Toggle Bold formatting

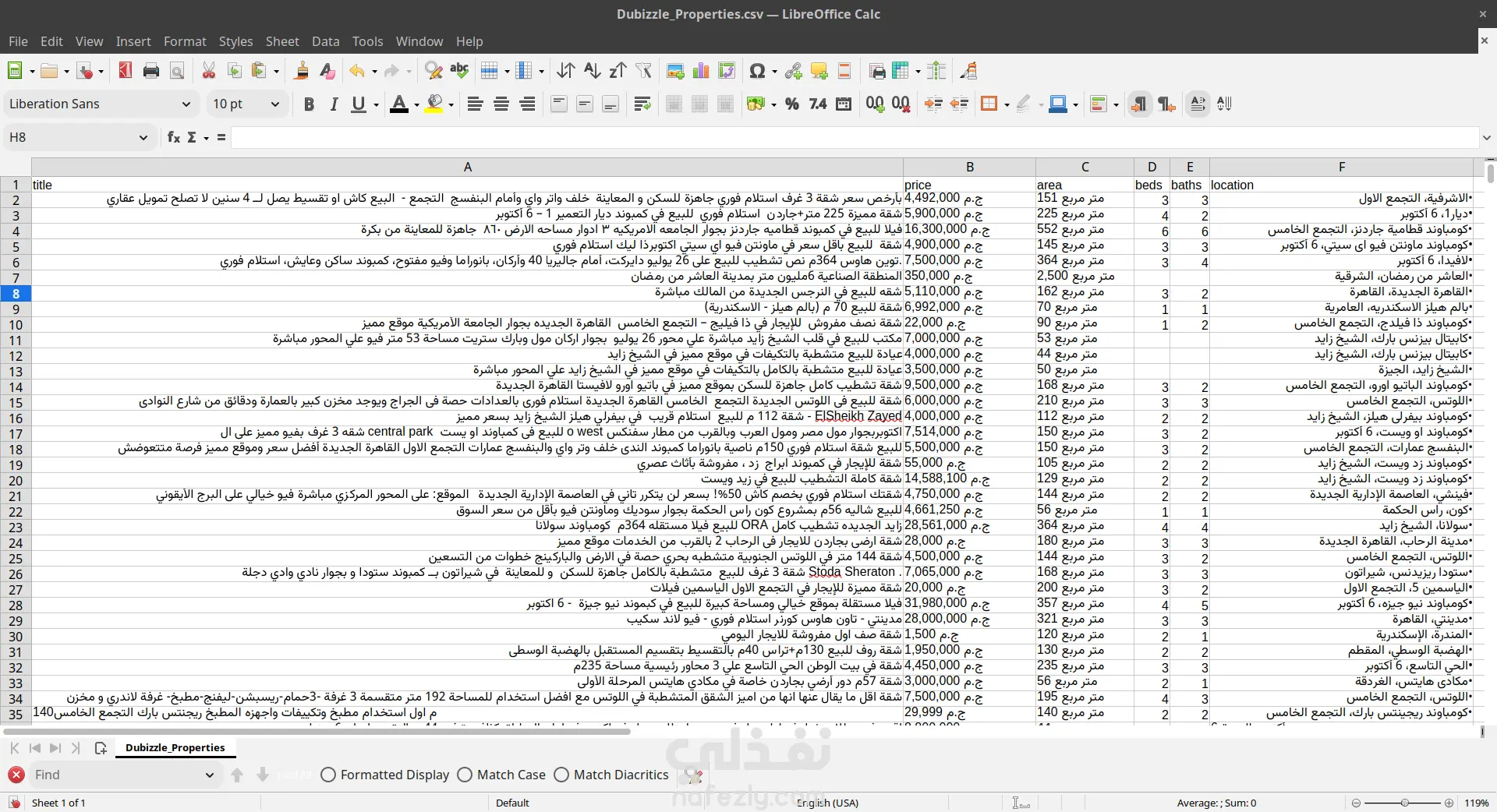(309, 104)
